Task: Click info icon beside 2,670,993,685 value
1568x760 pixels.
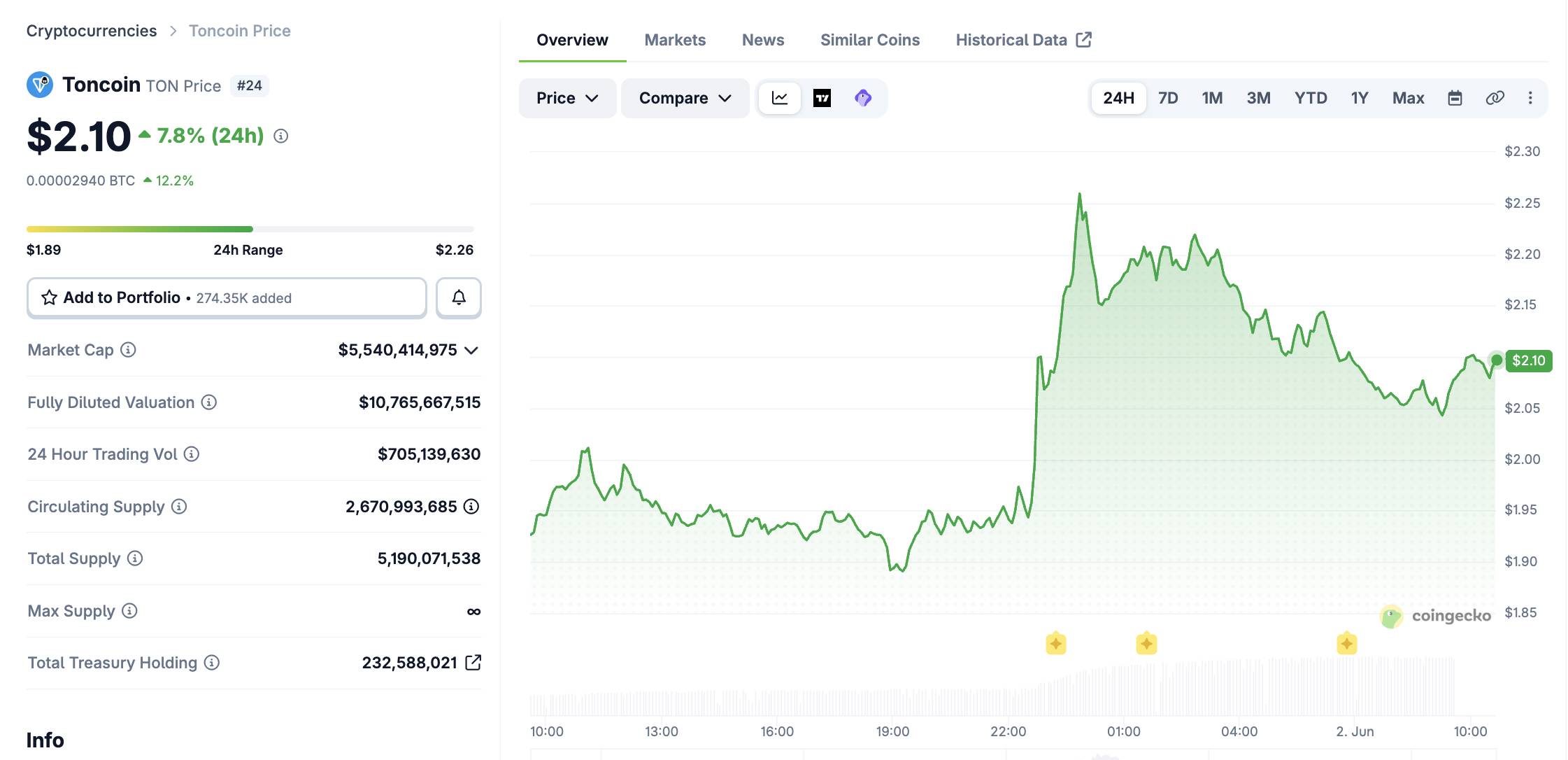Action: pyautogui.click(x=471, y=506)
